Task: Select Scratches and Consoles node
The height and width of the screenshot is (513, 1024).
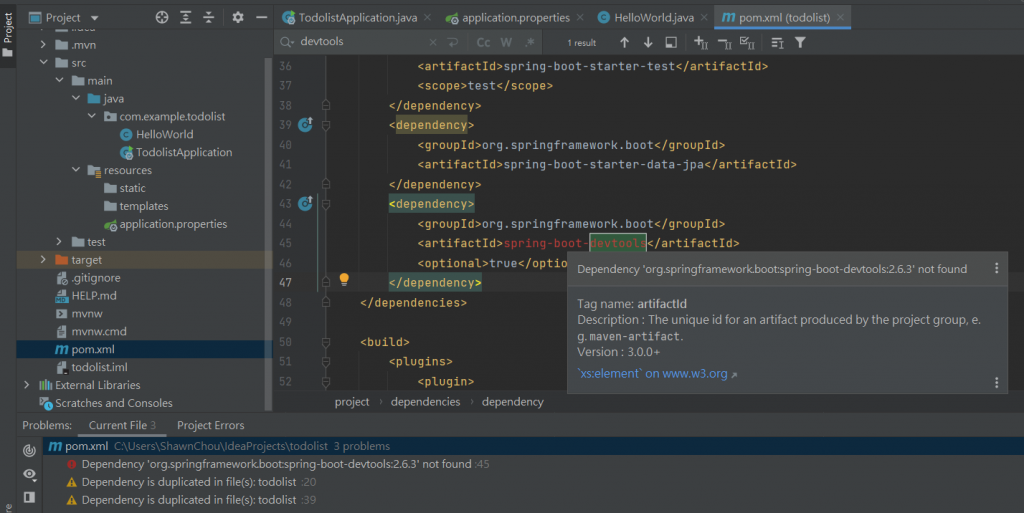Action: coord(106,403)
